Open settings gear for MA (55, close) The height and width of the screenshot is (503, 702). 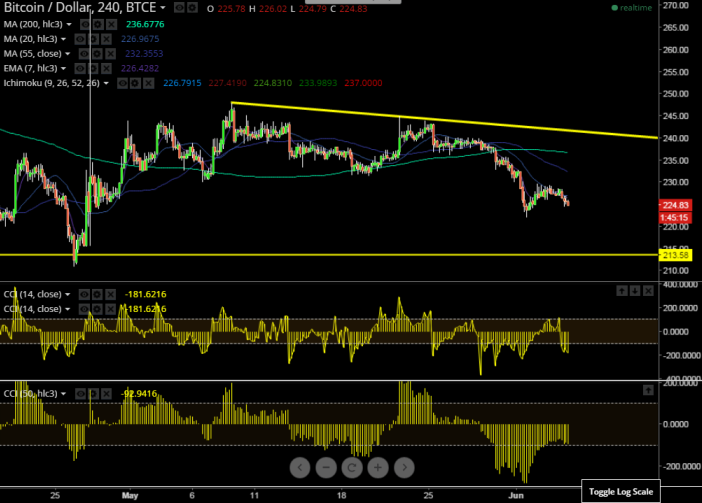click(97, 54)
